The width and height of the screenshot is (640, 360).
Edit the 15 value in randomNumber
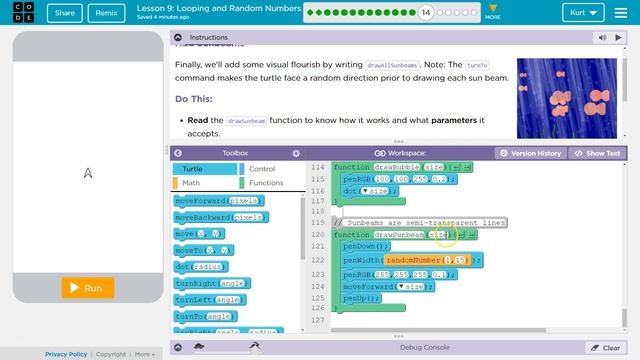(x=460, y=260)
